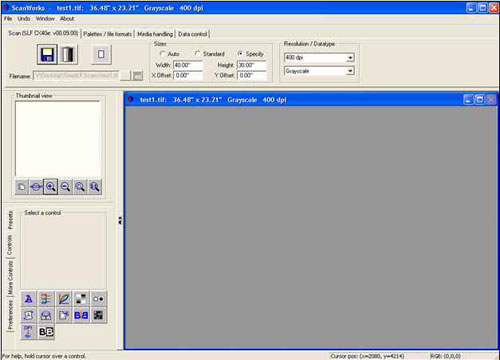Click the pen curve control icon
Screen dimensions: 500x360
pos(64,299)
